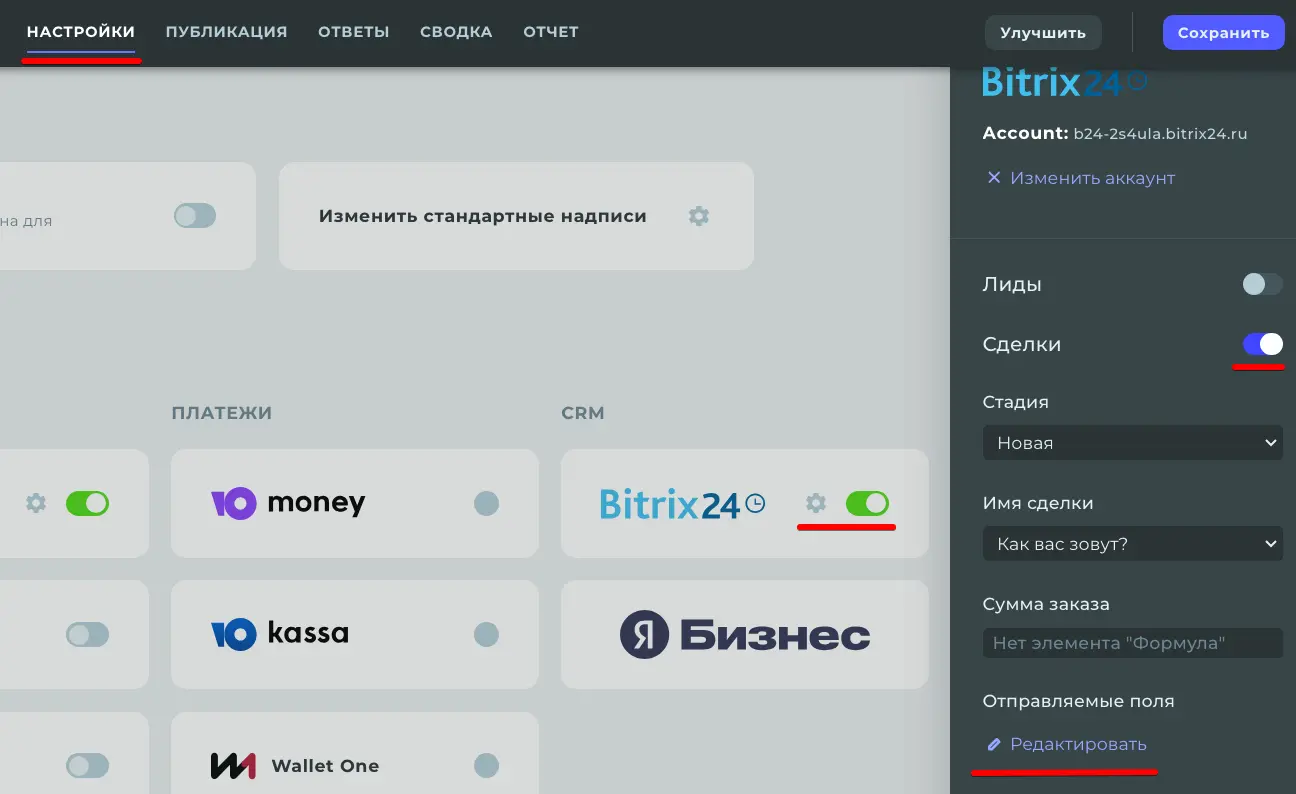Turn off the Сделки toggle

(1262, 344)
